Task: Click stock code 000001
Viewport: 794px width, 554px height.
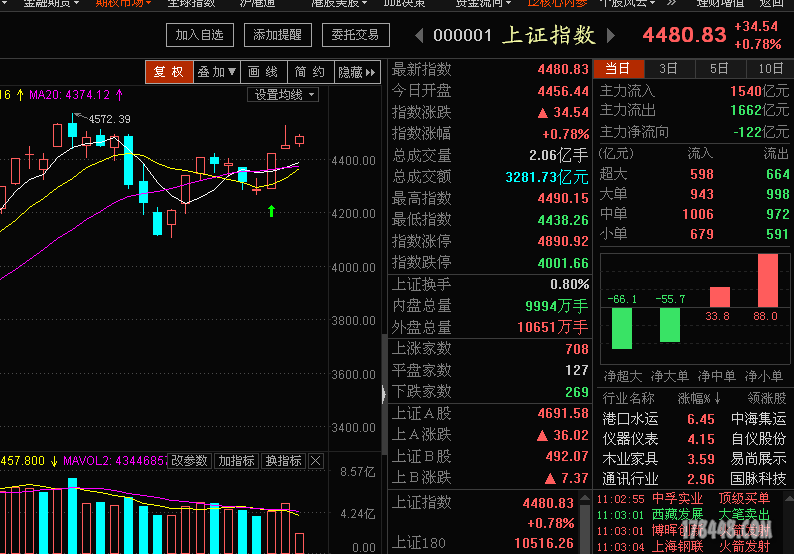Action: (x=462, y=35)
